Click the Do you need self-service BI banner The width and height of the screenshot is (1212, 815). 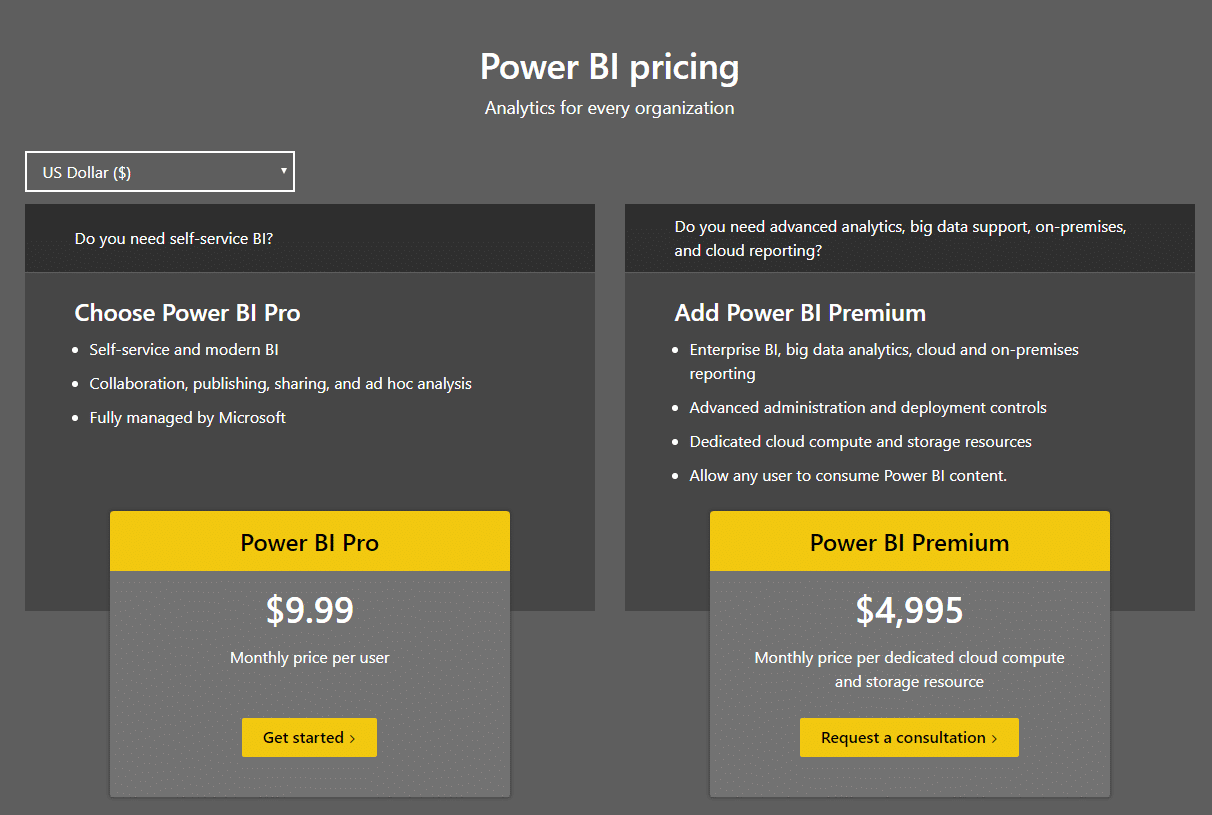[174, 239]
